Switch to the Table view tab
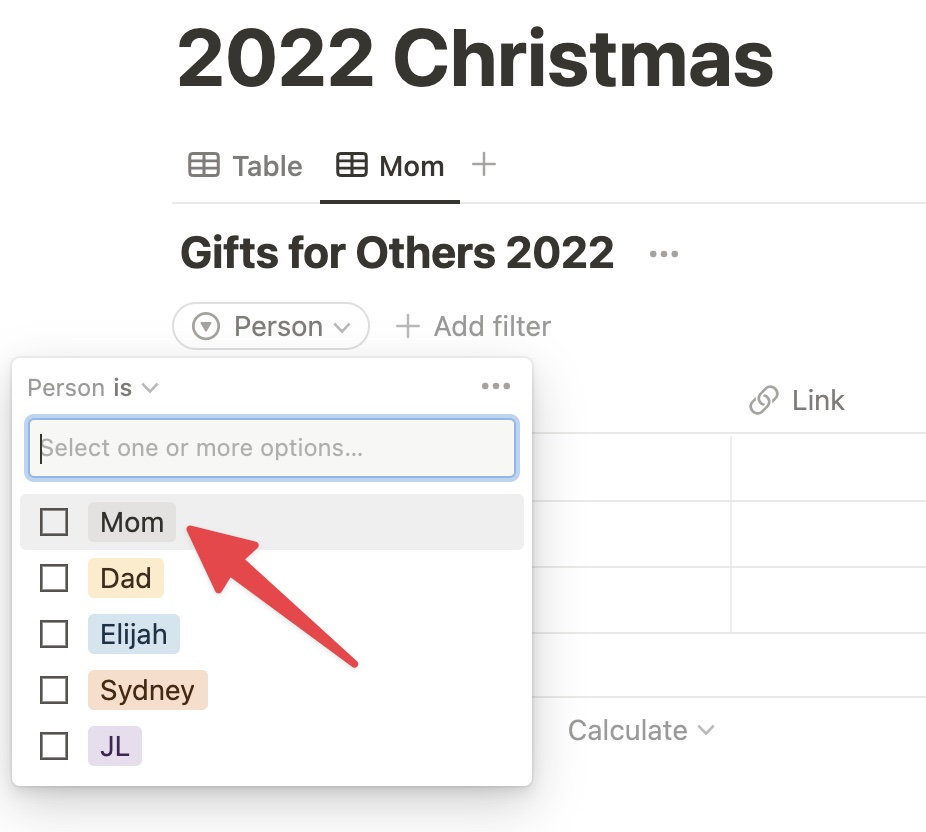926x832 pixels. pyautogui.click(x=245, y=166)
